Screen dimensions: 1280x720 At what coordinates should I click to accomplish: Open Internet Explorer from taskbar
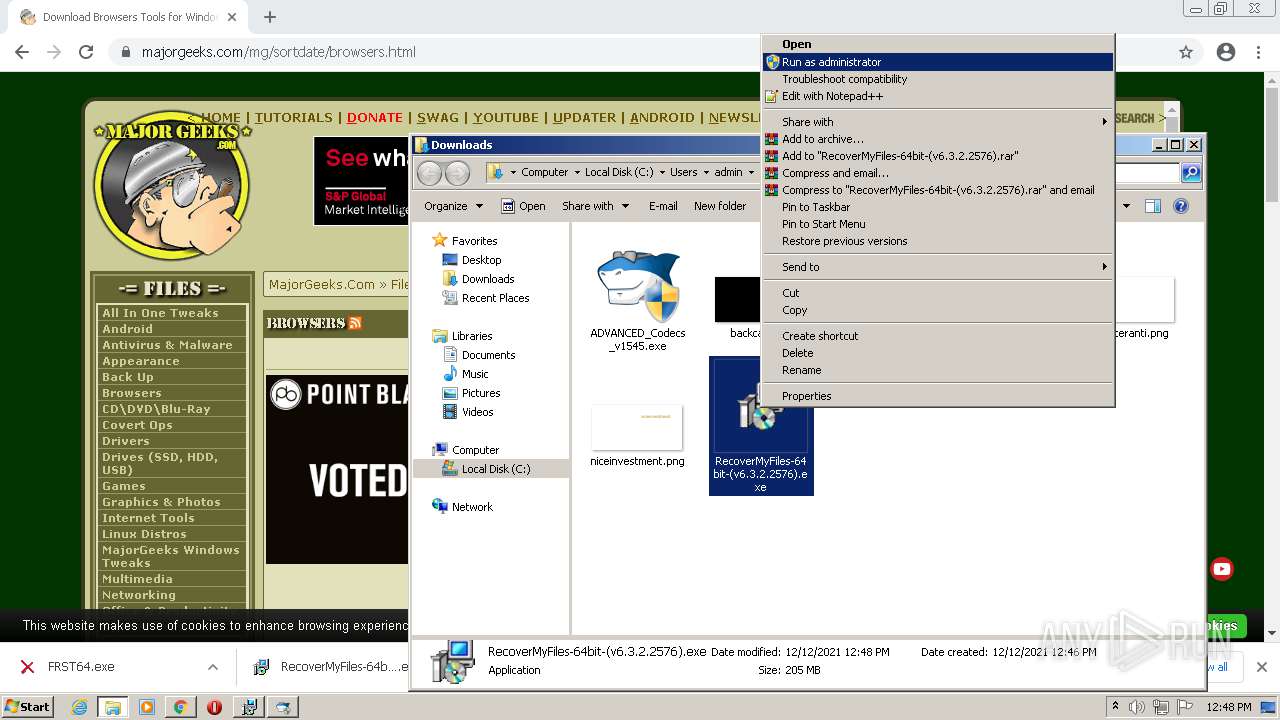click(x=79, y=707)
